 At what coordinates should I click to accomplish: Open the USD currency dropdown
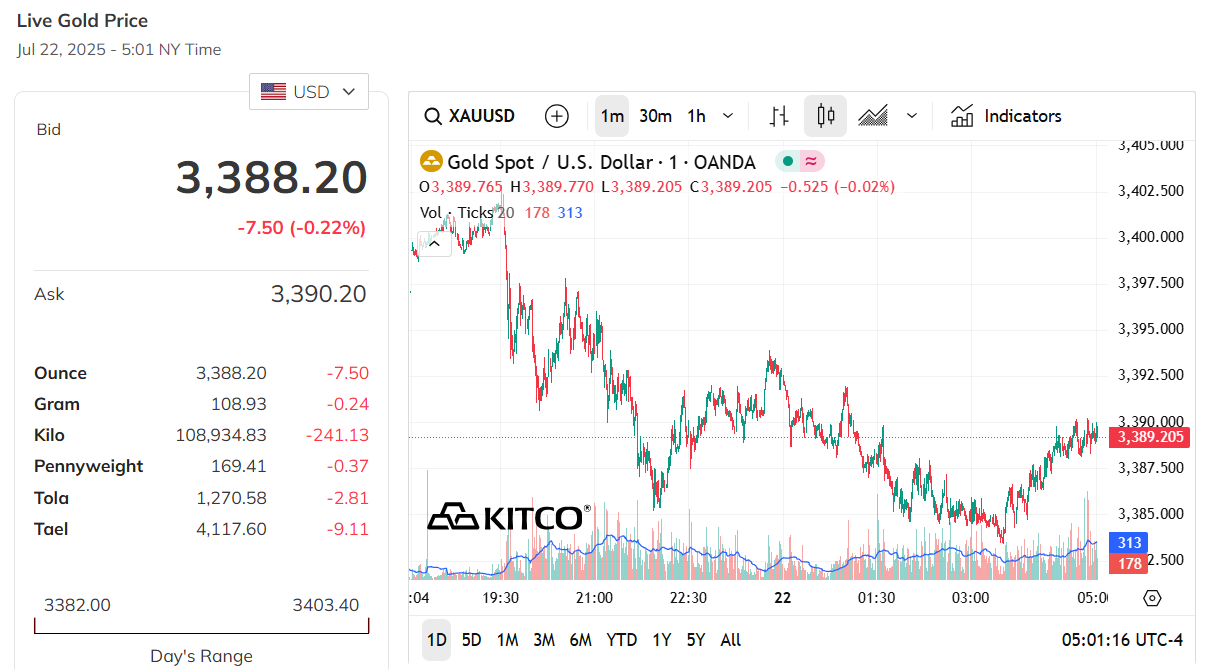tap(309, 91)
